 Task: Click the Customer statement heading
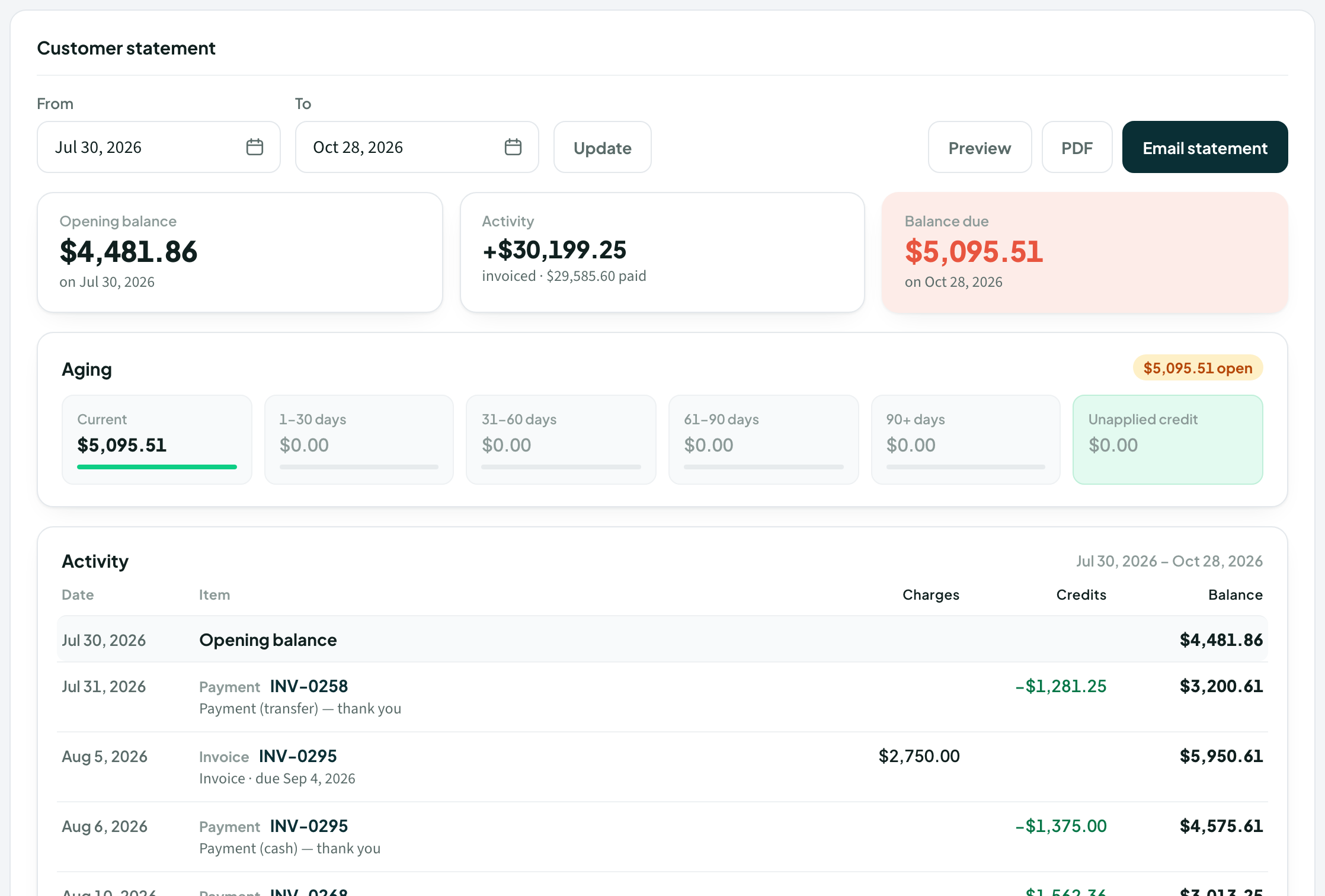(x=126, y=48)
